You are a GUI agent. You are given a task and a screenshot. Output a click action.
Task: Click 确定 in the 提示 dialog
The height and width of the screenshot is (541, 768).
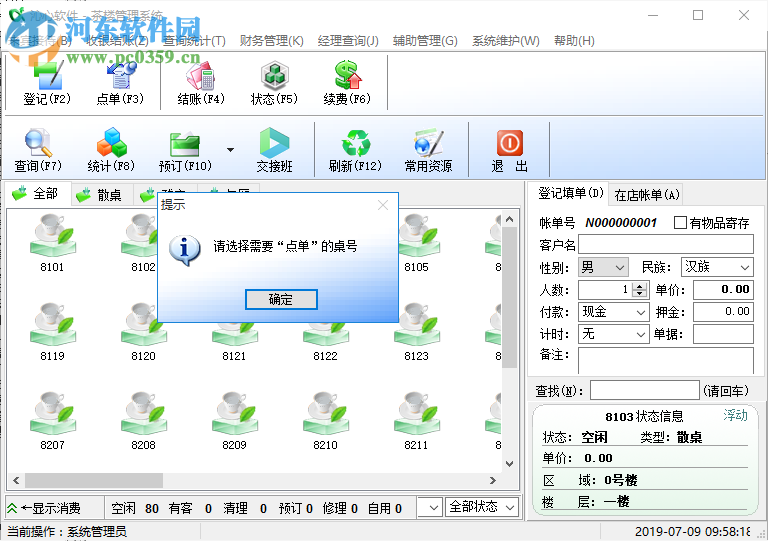pos(281,299)
